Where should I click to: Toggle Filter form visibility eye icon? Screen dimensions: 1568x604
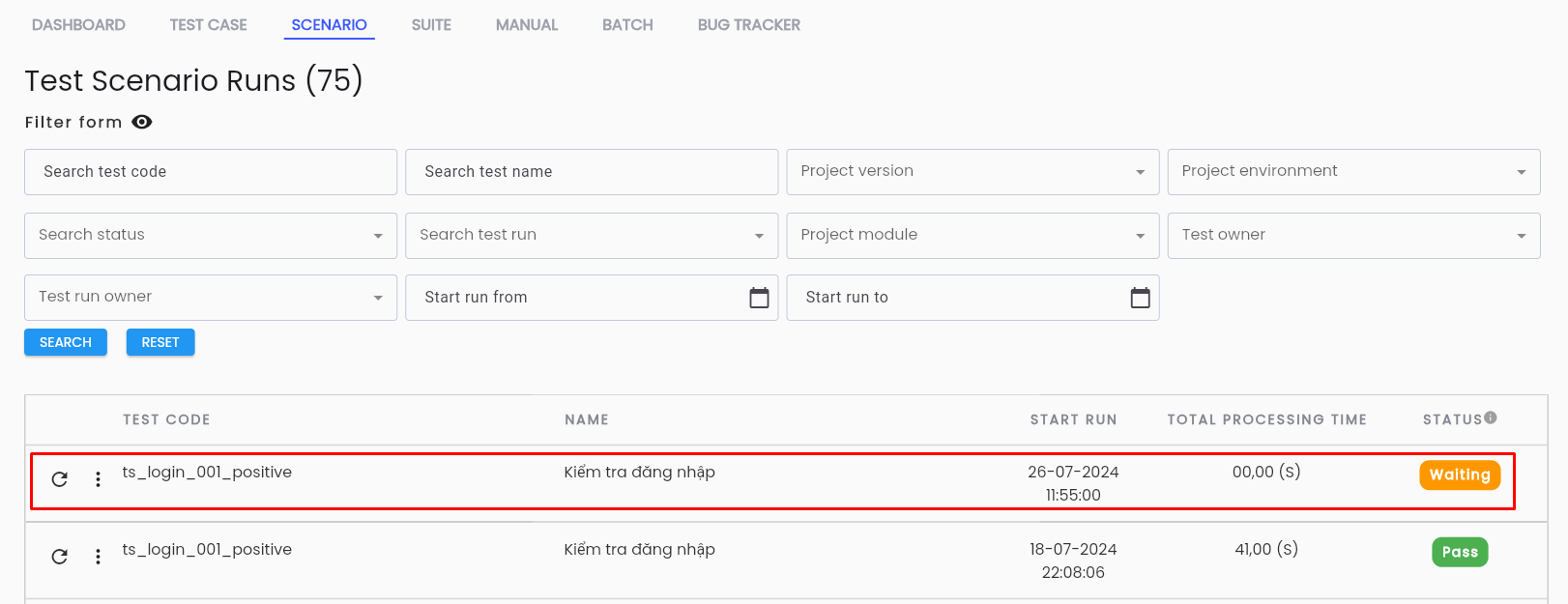pyautogui.click(x=142, y=122)
